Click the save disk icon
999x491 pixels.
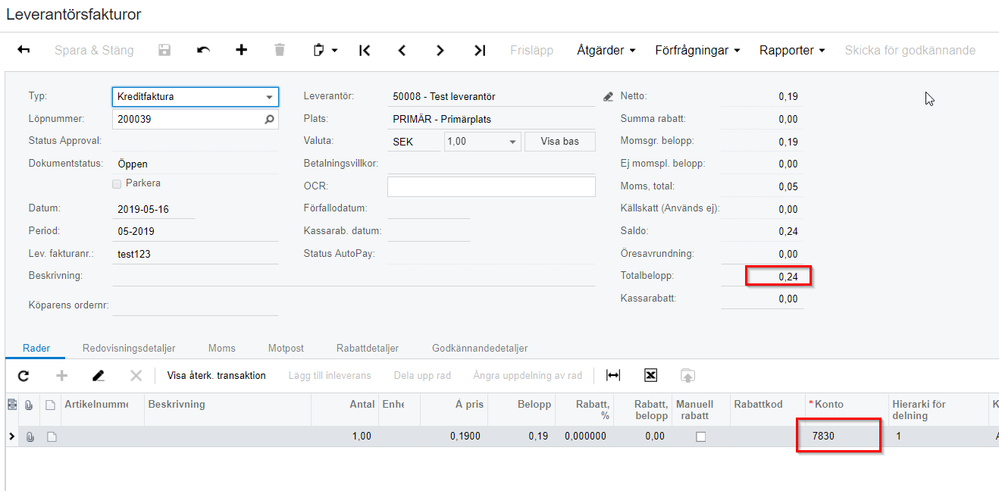[164, 50]
